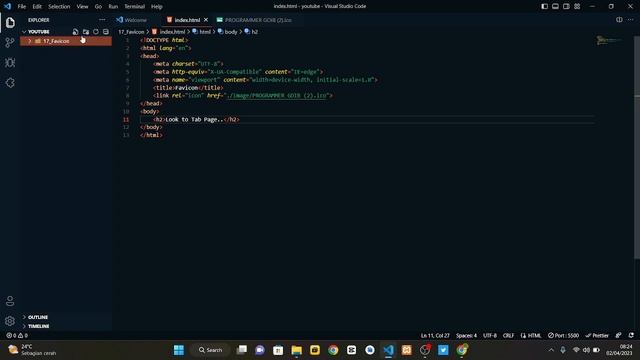This screenshot has height=360, width=640.
Task: Click Ln 11, Col 27 cursor position
Action: coord(435,335)
